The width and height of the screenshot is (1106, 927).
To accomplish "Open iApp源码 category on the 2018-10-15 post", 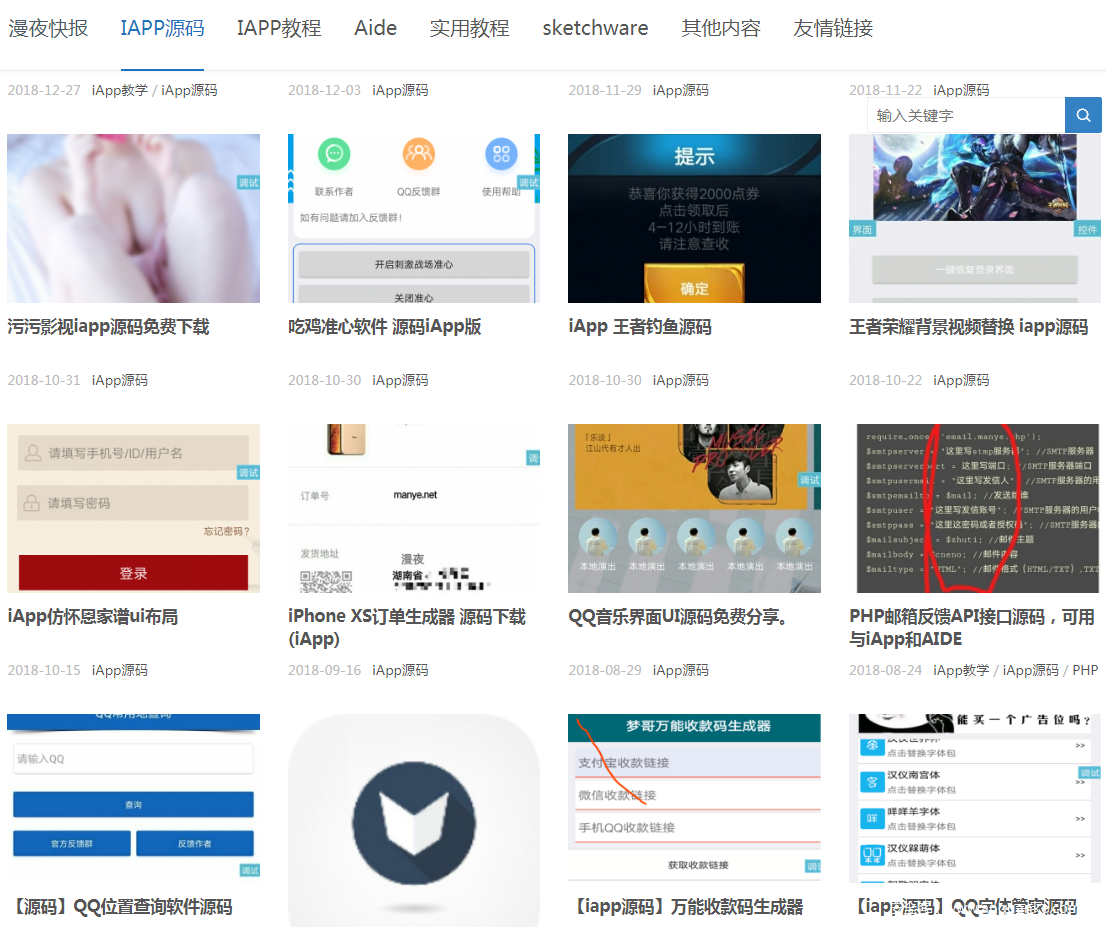I will (120, 670).
